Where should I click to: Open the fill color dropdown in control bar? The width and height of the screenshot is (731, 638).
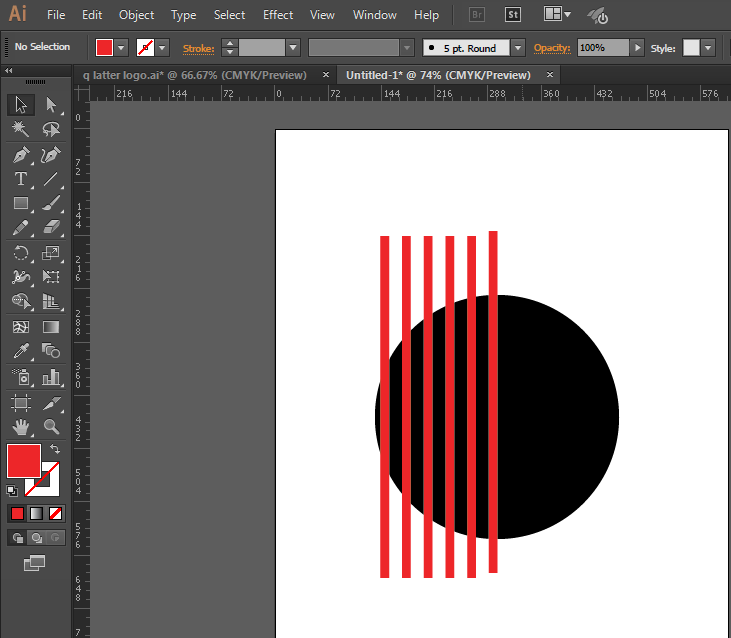[122, 47]
